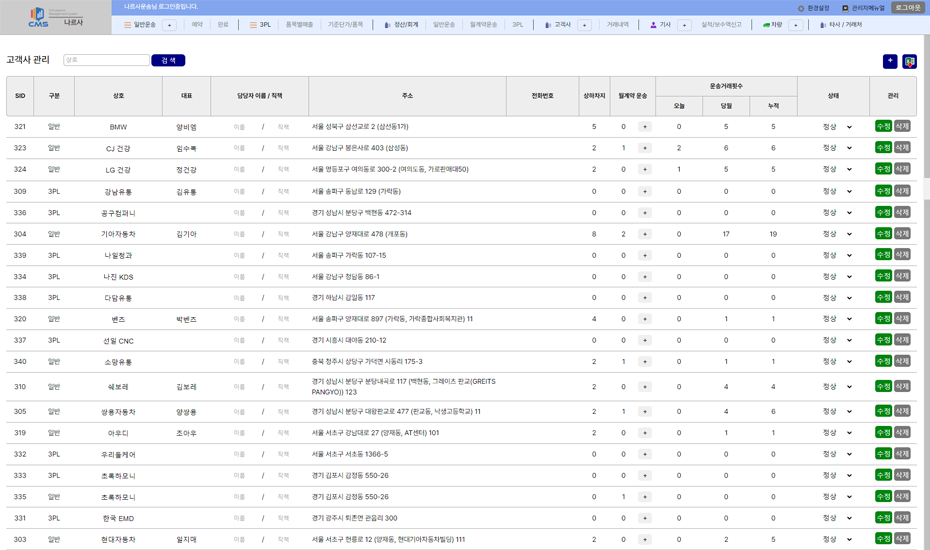This screenshot has height=550, width=930.
Task: Add monthly contract for 기아자동차 row
Action: (x=645, y=234)
